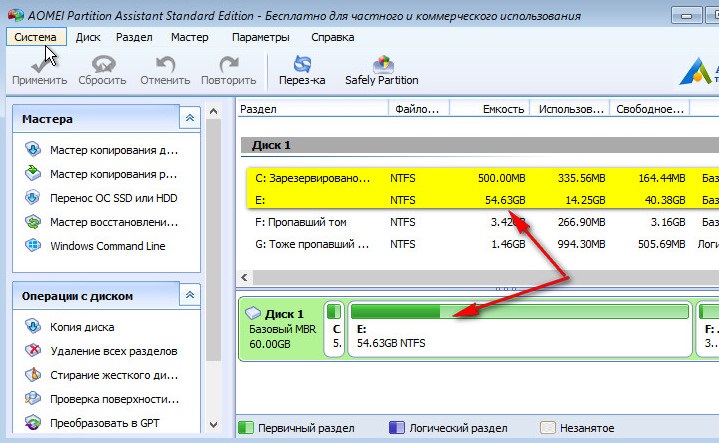The width and height of the screenshot is (719, 443).
Task: Select the F: Пропавший том partition row
Action: (x=479, y=222)
